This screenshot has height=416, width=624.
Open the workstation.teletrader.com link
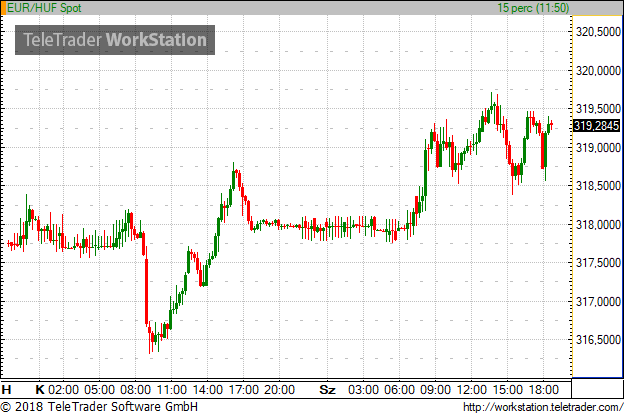(543, 407)
